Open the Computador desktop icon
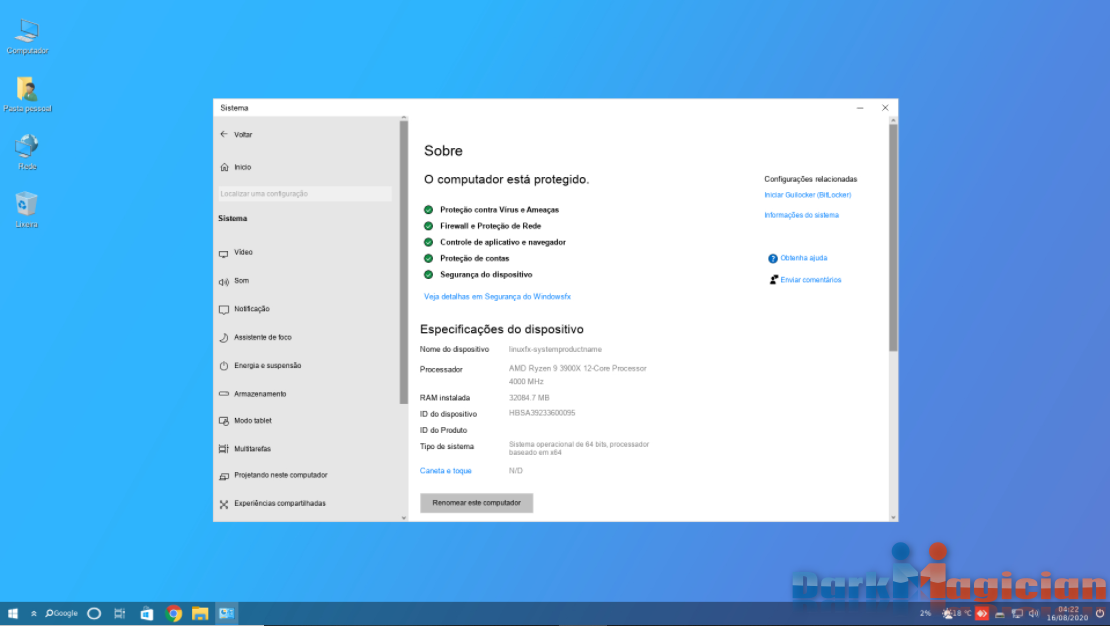Image resolution: width=1110 pixels, height=626 pixels. pyautogui.click(x=27, y=37)
